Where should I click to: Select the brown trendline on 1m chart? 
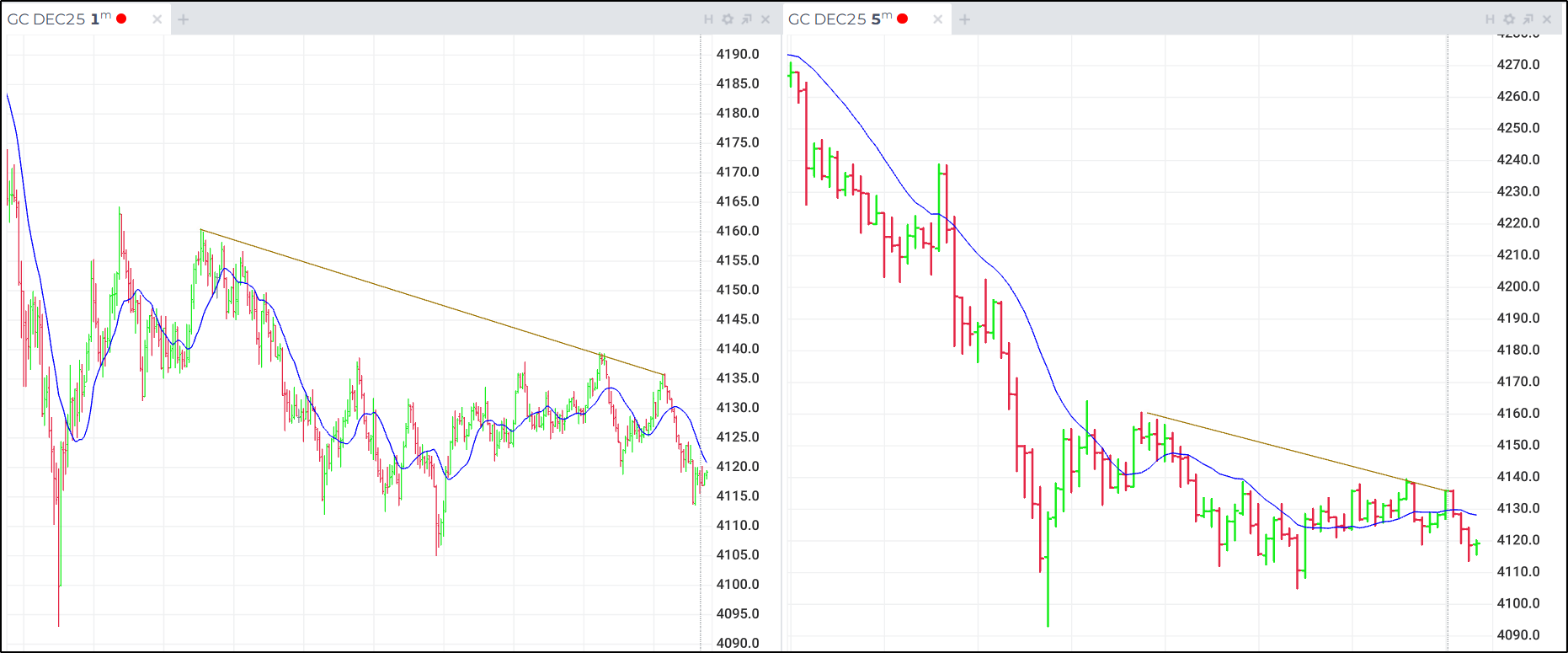tap(433, 302)
